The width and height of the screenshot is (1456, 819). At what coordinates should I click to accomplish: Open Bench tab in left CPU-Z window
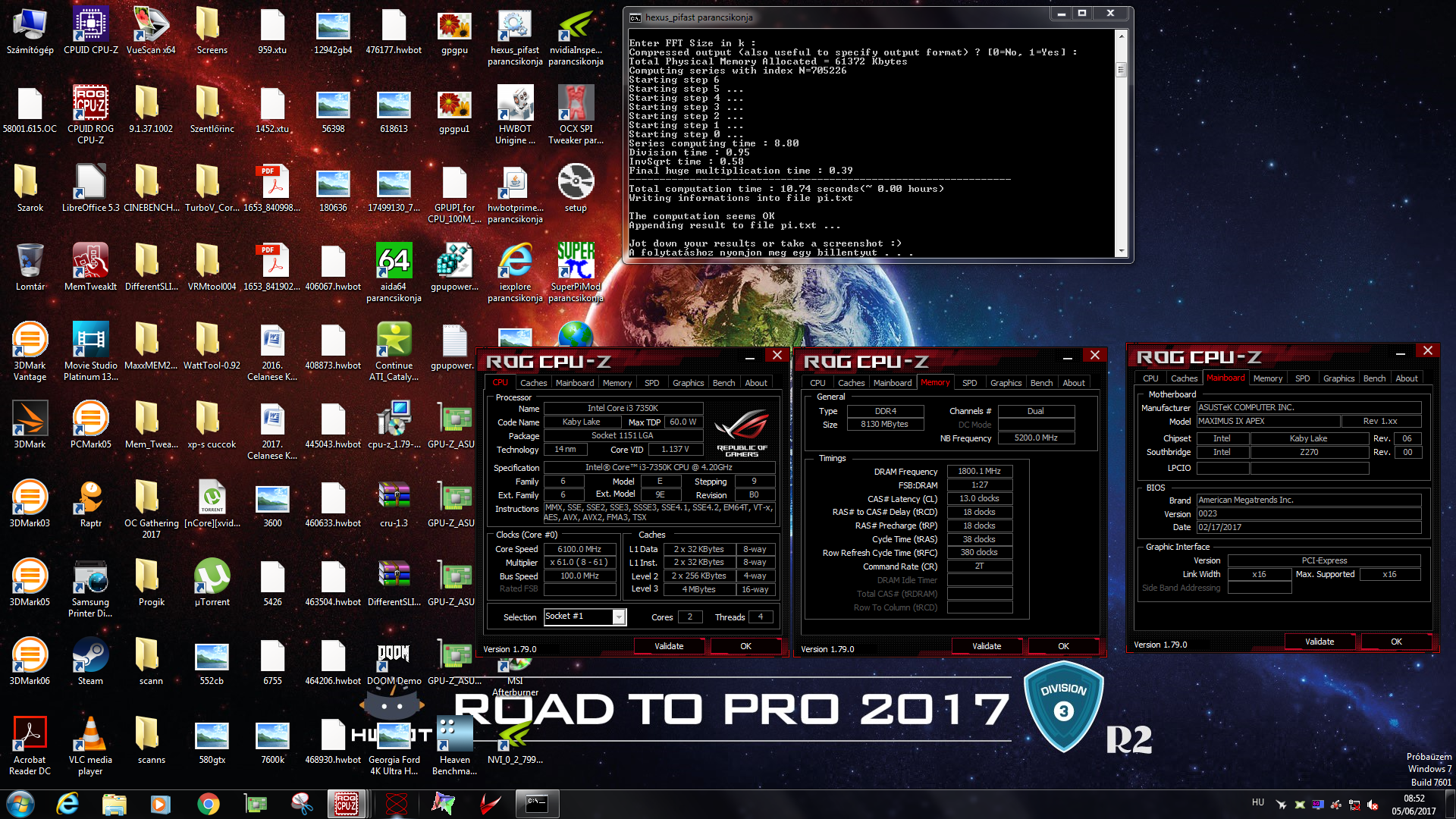click(723, 383)
